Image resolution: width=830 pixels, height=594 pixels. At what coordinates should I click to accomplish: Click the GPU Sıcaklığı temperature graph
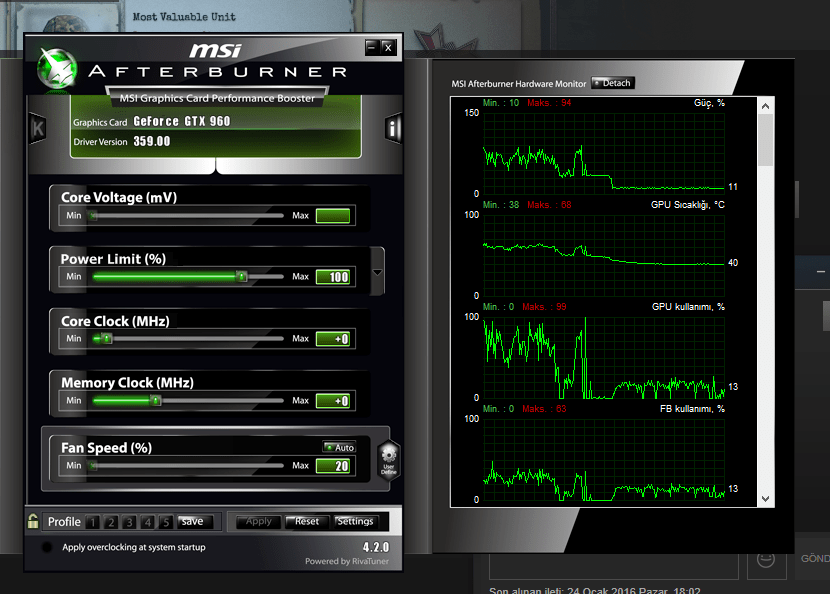point(603,256)
